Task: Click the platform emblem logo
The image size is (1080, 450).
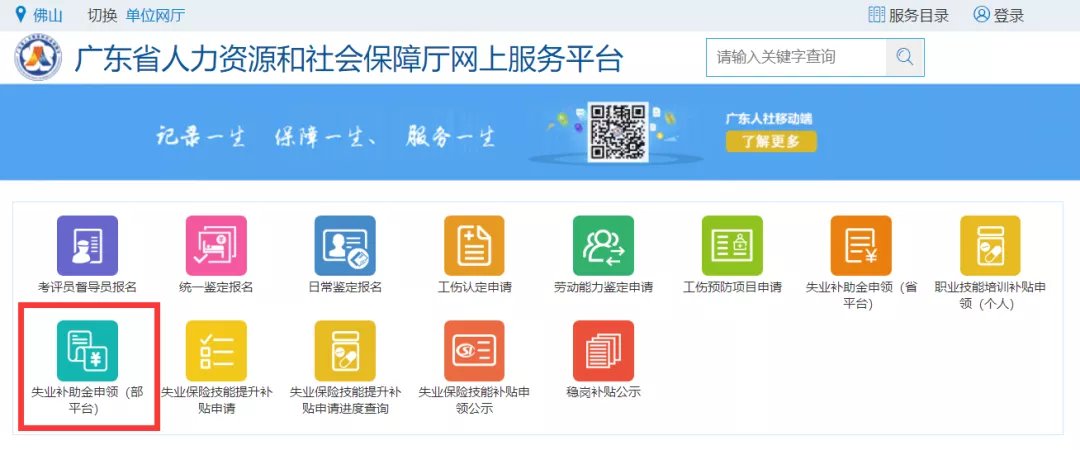Action: coord(39,57)
